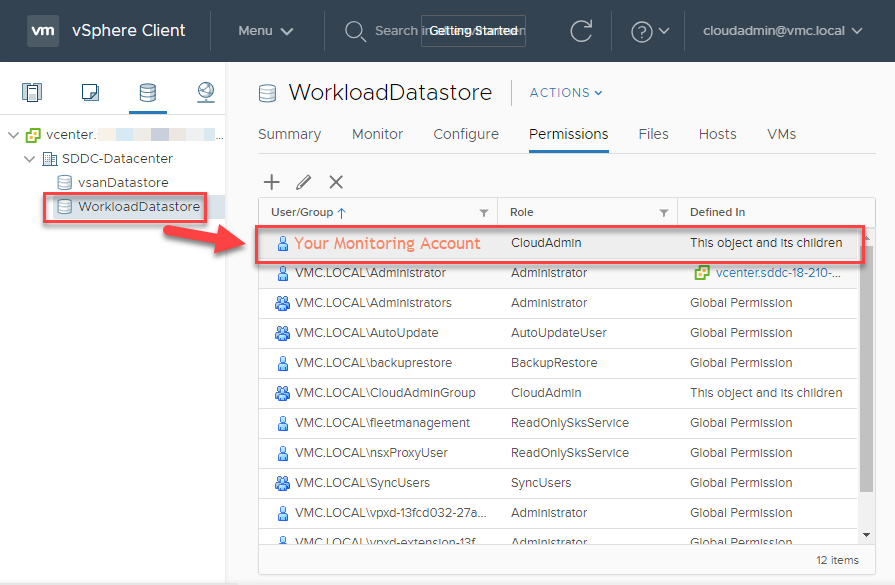
Task: Open the Permissions tab
Action: pyautogui.click(x=569, y=134)
